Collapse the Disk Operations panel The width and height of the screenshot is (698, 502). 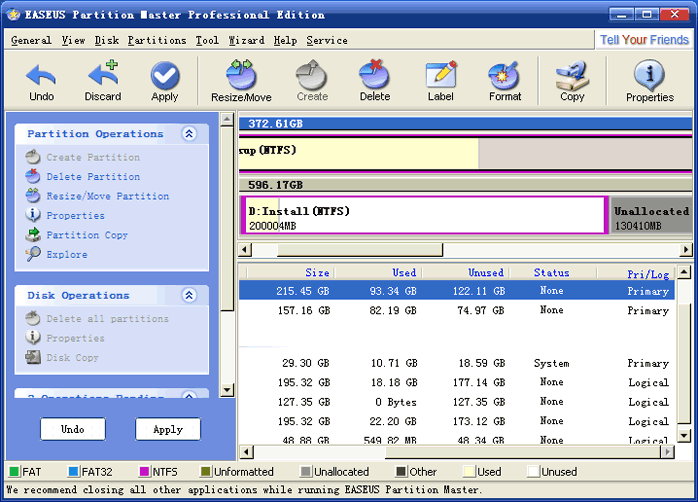[189, 295]
